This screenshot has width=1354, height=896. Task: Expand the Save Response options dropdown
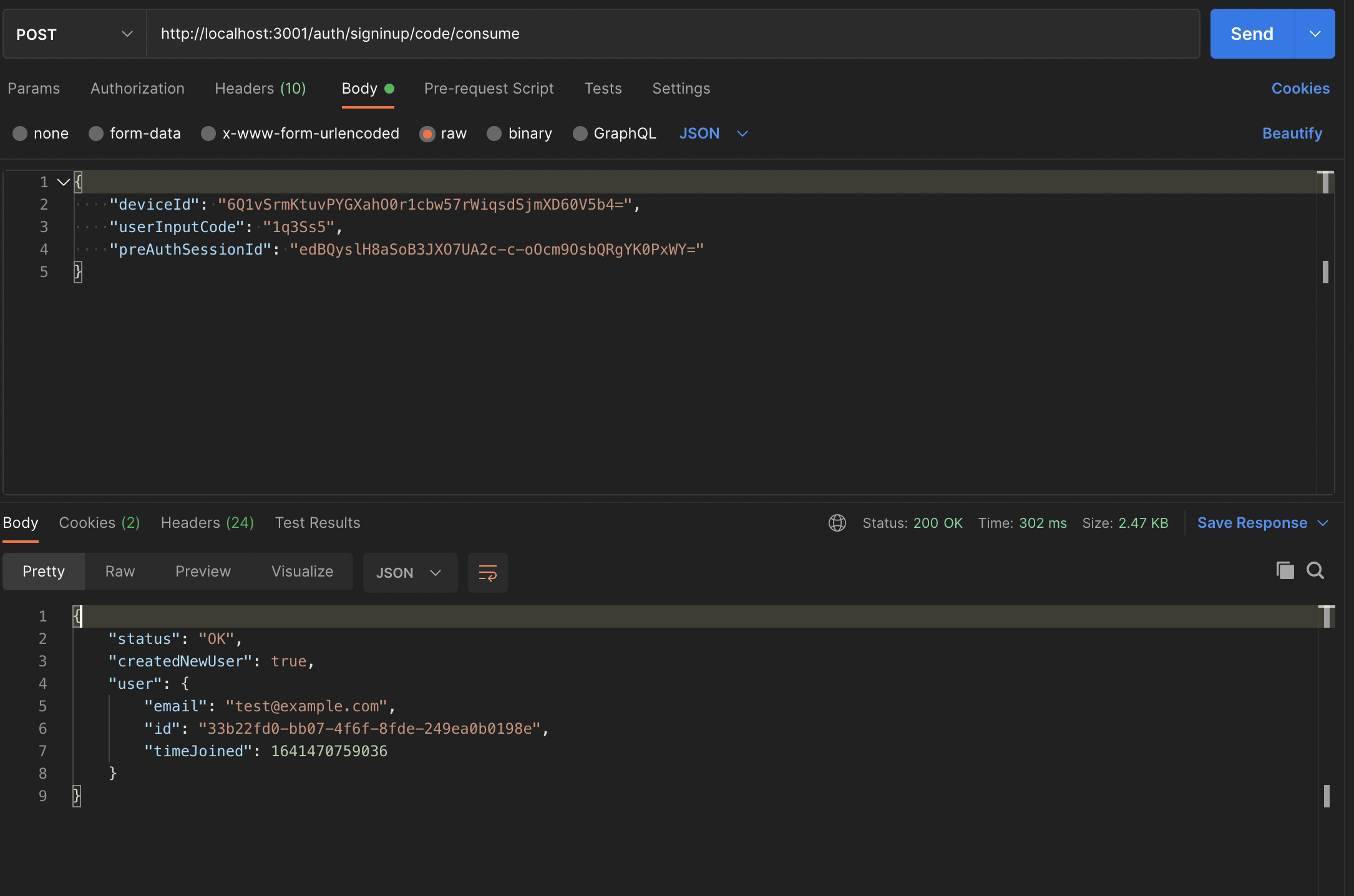[x=1324, y=522]
